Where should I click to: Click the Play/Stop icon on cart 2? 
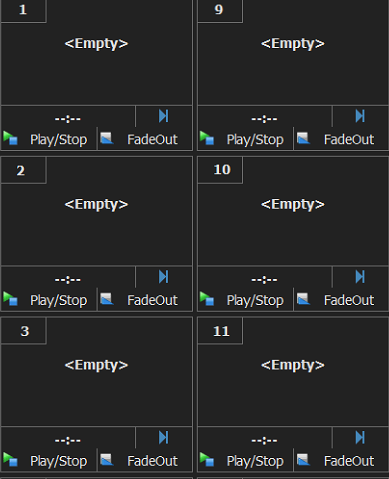10,298
